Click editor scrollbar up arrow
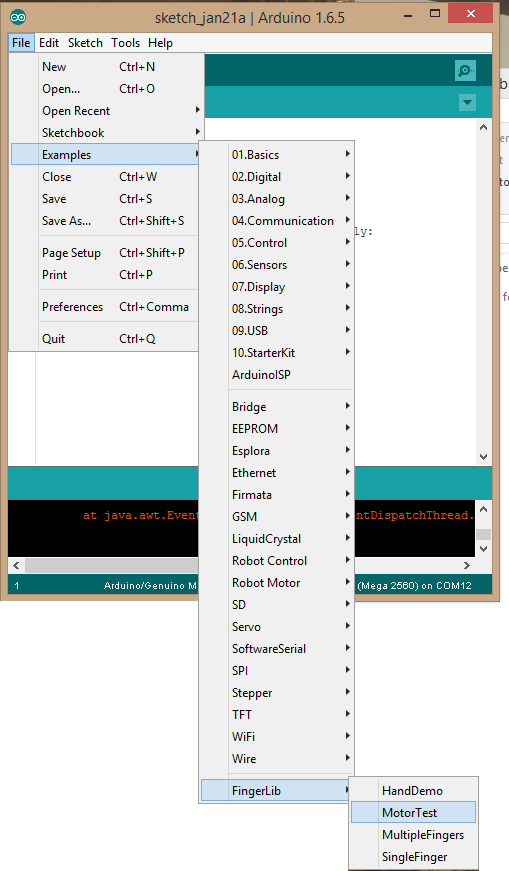 coord(483,127)
